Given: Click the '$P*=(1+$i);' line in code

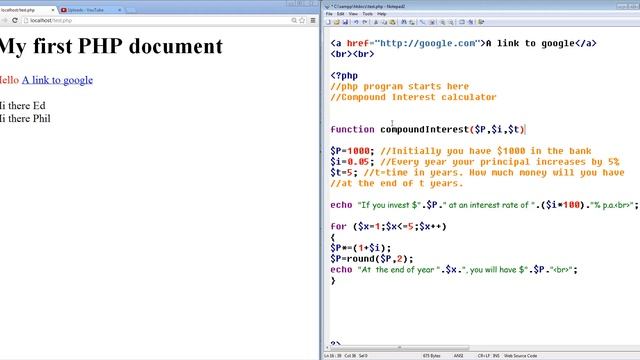Looking at the screenshot, I should [x=360, y=248].
